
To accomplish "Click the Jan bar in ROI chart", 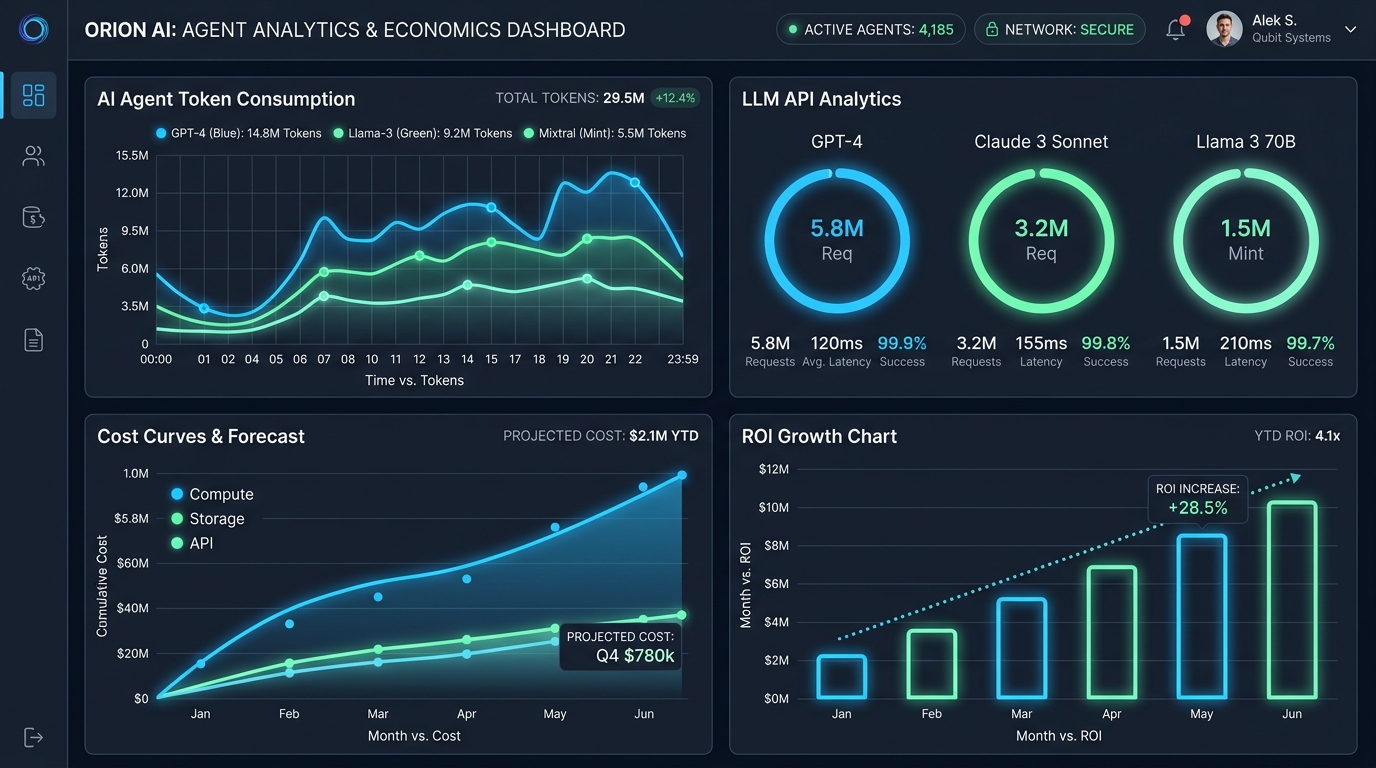I will pos(841,677).
